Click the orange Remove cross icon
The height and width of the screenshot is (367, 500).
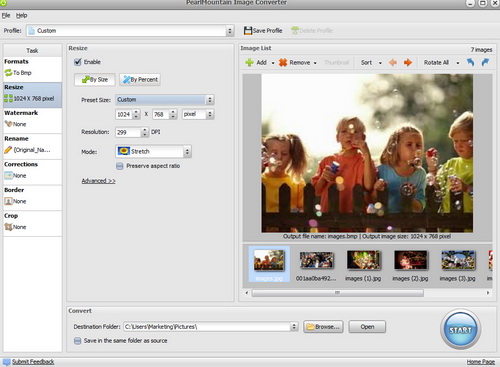(283, 62)
